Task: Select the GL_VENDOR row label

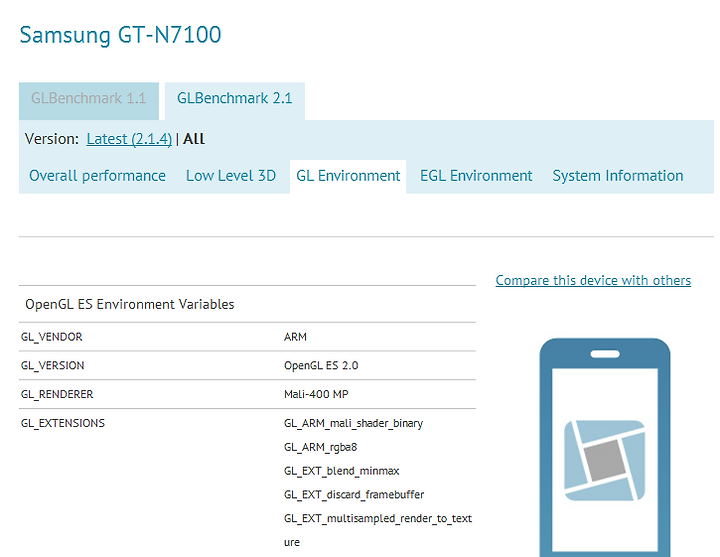Action: 51,337
